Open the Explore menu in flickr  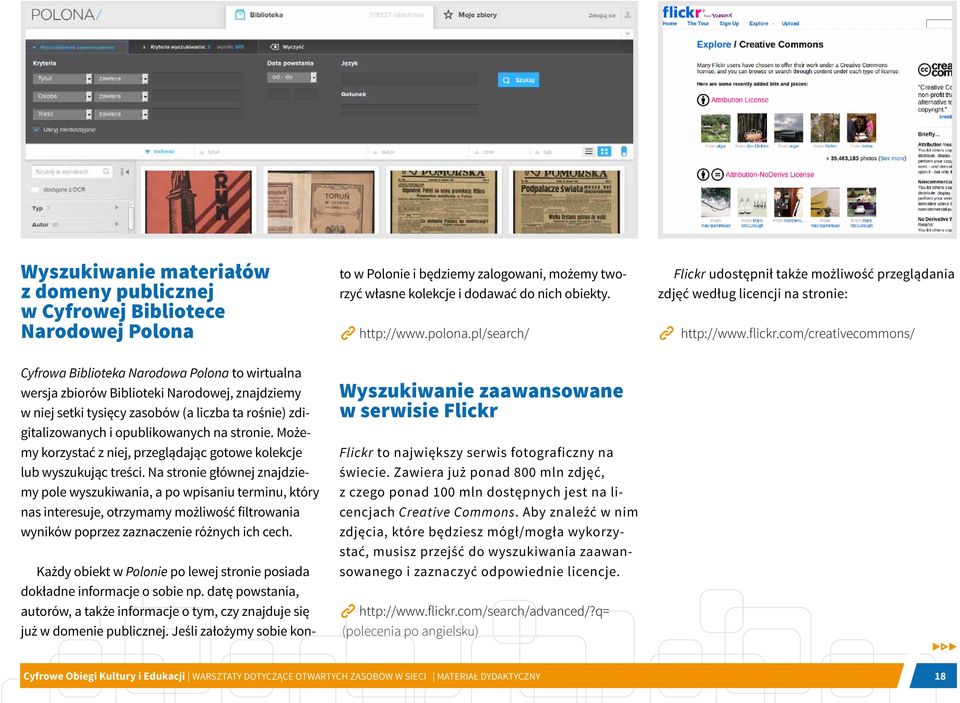(x=761, y=23)
